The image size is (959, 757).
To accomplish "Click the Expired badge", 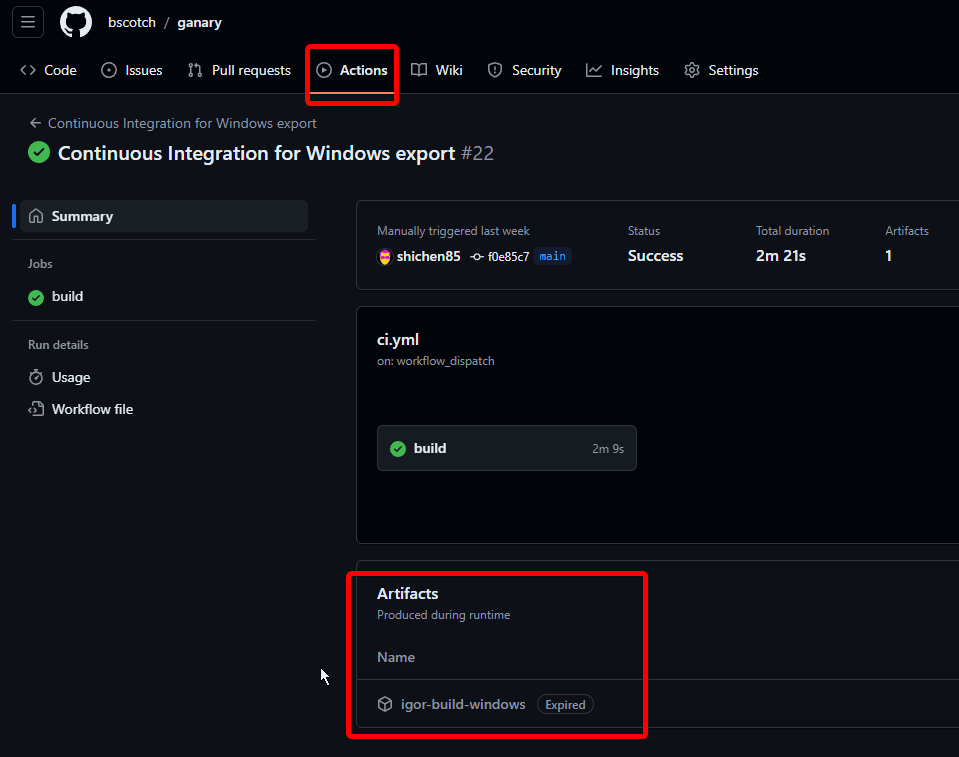I will [565, 704].
